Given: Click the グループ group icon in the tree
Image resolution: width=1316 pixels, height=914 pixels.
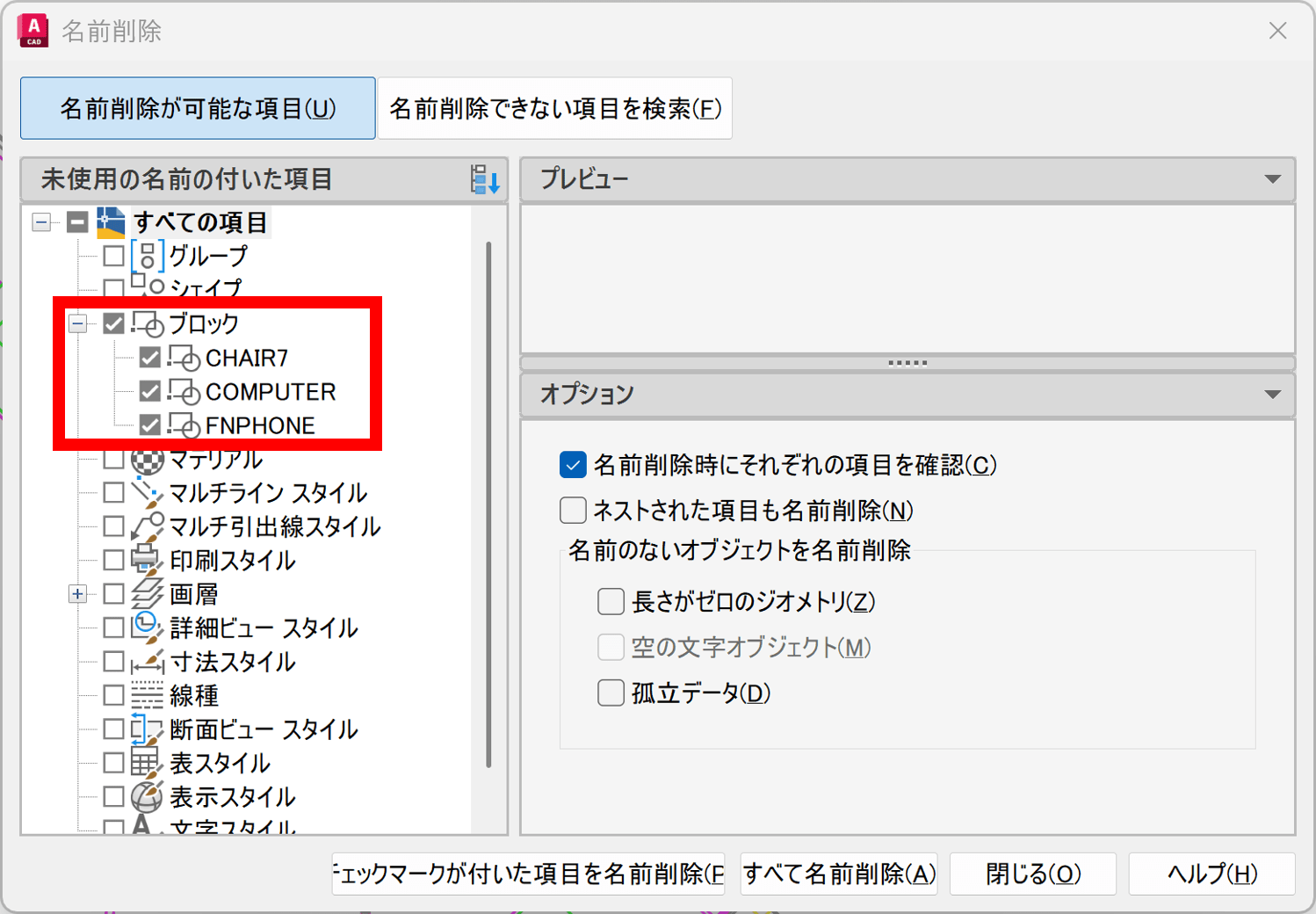Looking at the screenshot, I should tap(147, 256).
